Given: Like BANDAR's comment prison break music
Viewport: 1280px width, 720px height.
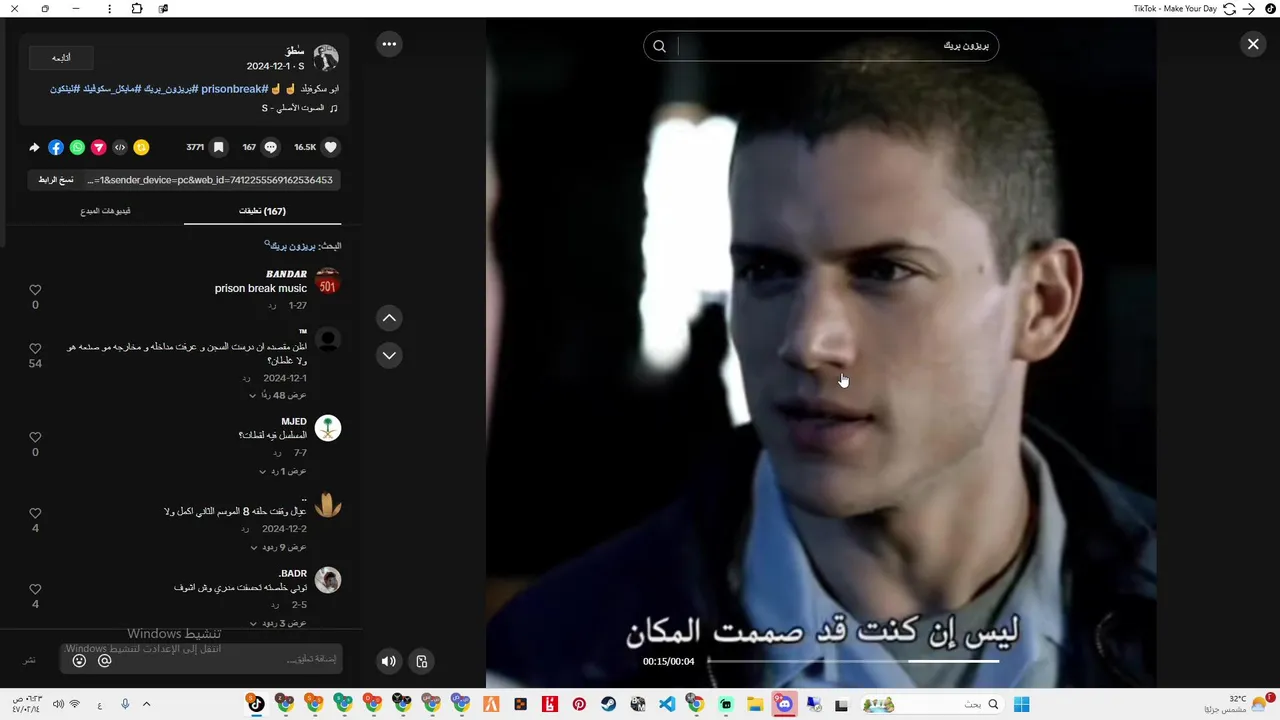Looking at the screenshot, I should tap(35, 290).
